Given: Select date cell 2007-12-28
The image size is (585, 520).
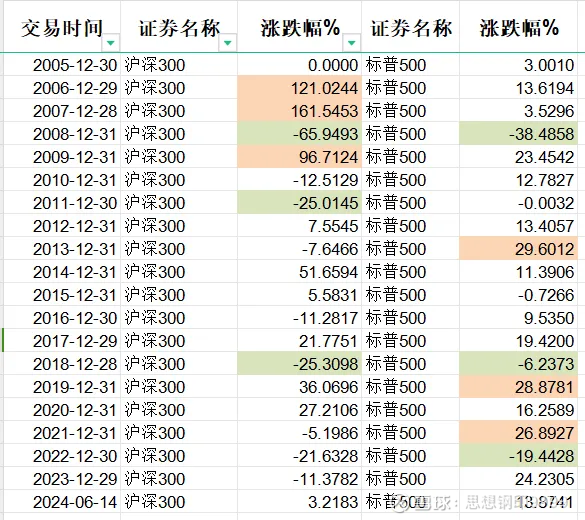Looking at the screenshot, I should [x=62, y=111].
